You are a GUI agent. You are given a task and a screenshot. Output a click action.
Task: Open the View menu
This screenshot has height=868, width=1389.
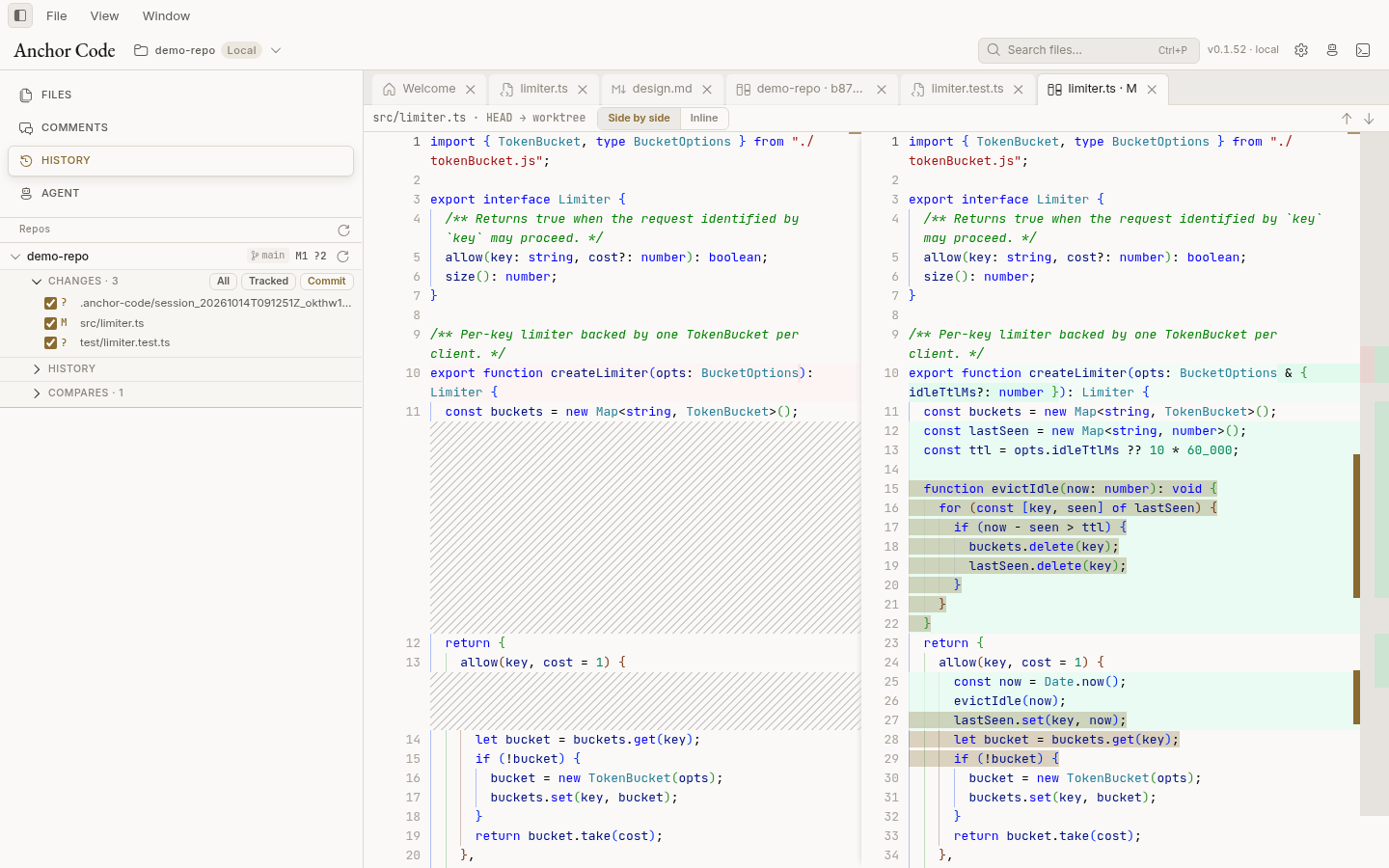(x=104, y=15)
